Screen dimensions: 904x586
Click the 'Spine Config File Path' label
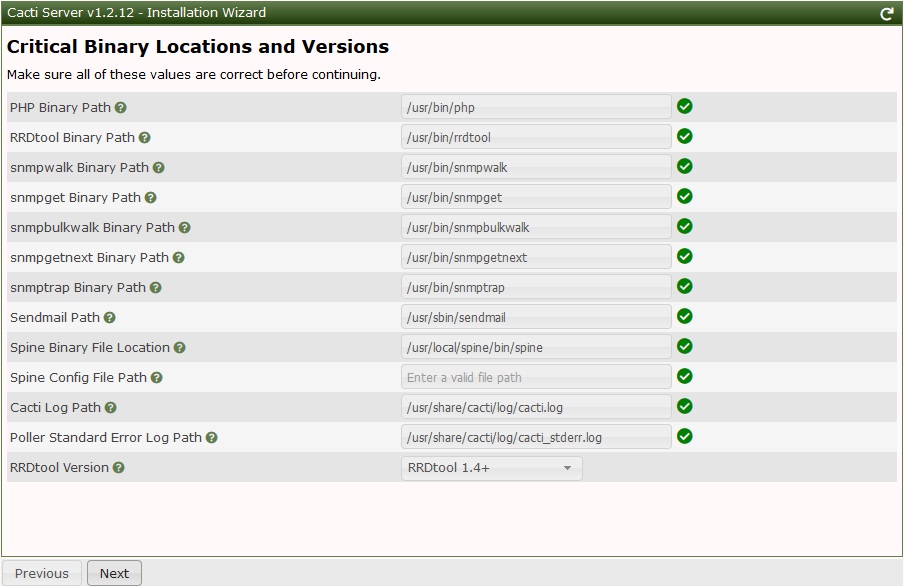[78, 378]
